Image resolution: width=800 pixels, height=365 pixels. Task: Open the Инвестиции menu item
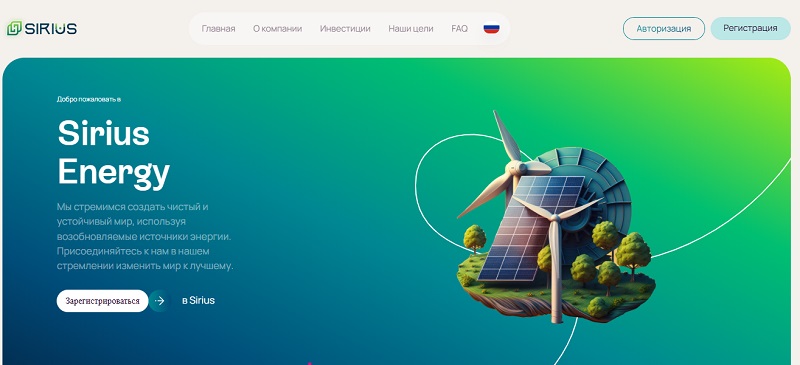click(345, 29)
